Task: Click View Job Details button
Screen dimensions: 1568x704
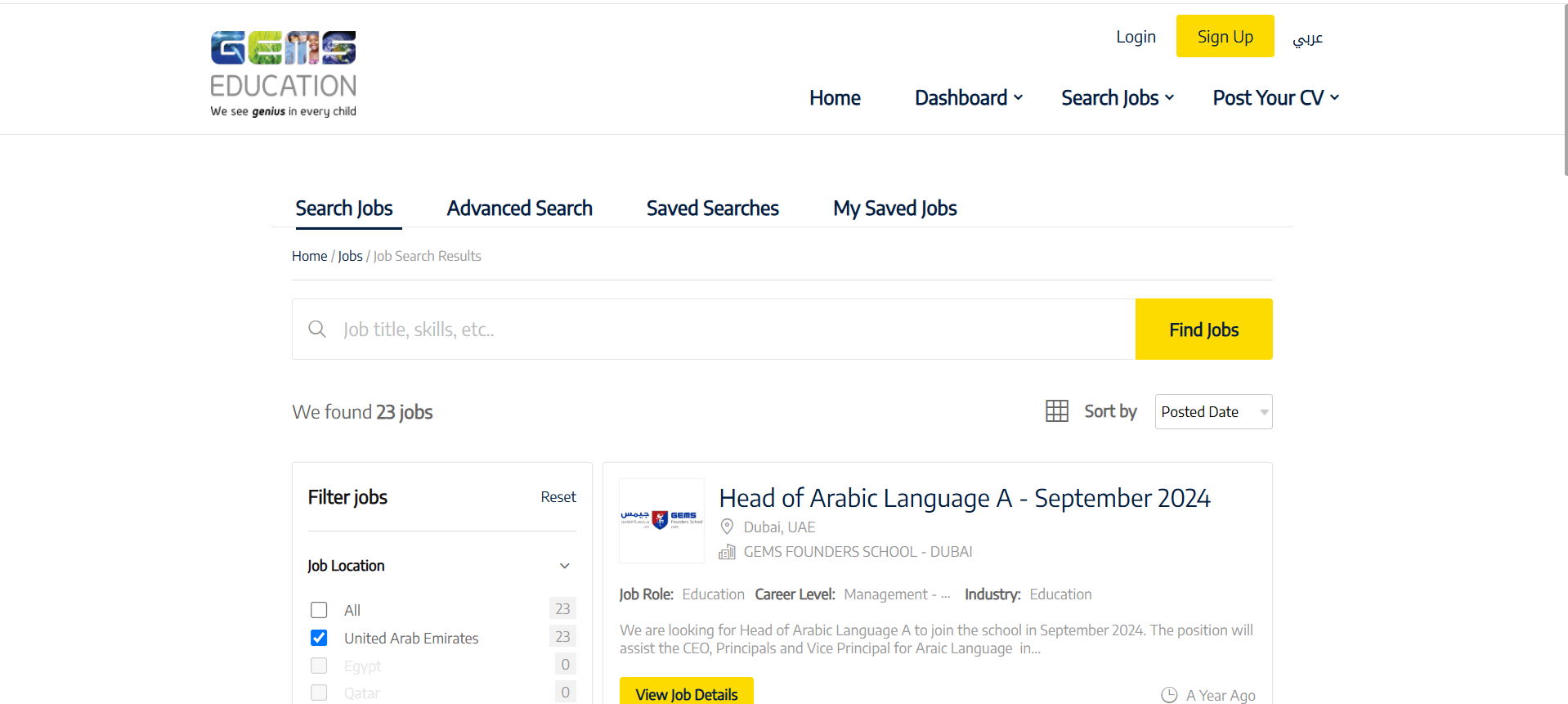Action: tap(687, 693)
